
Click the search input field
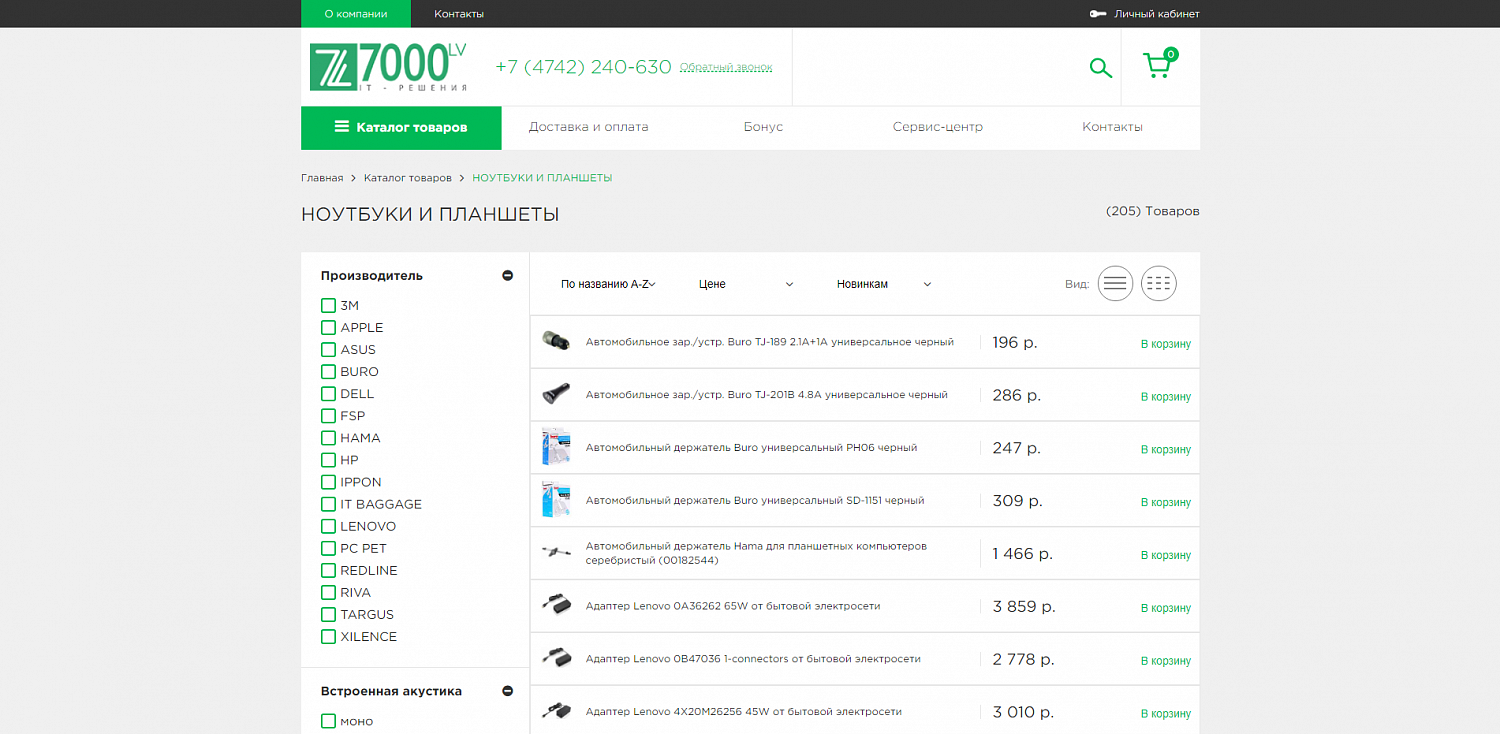pos(935,67)
